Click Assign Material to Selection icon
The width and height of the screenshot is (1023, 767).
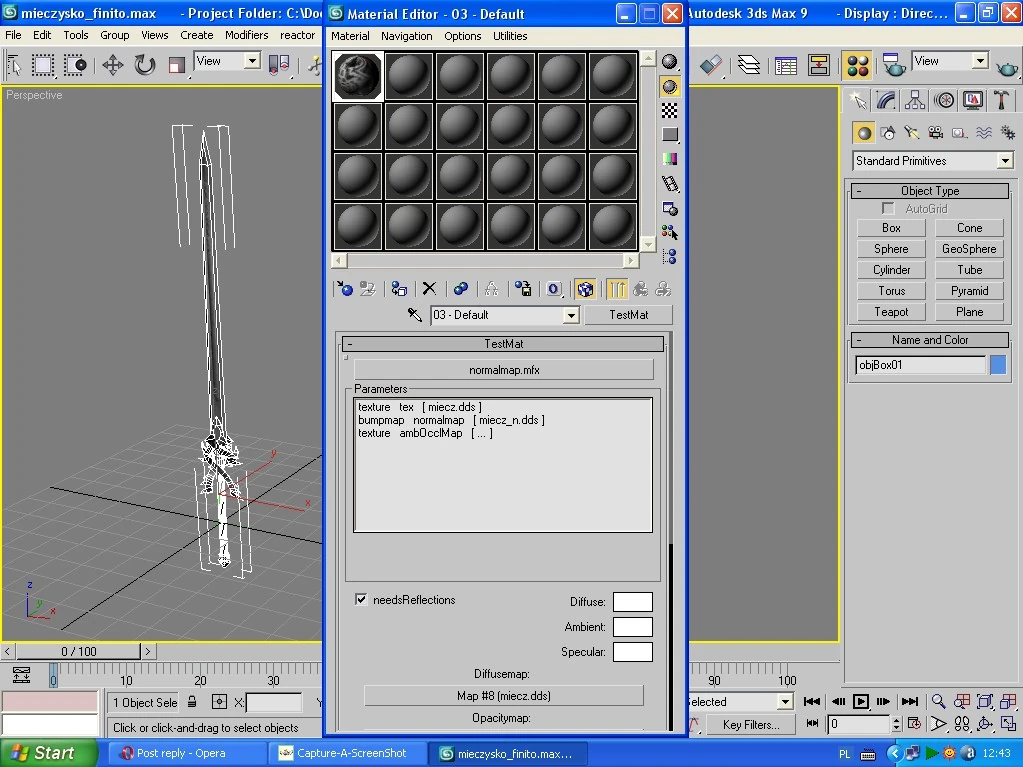pos(398,289)
